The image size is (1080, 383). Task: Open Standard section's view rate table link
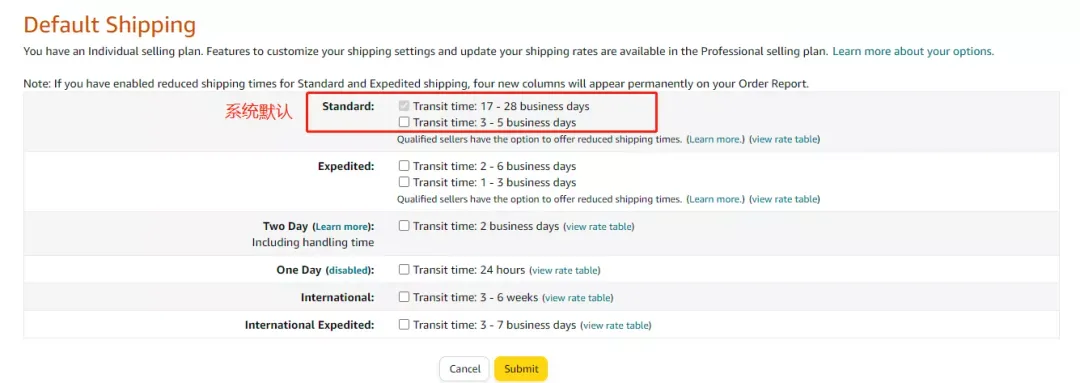tap(785, 139)
